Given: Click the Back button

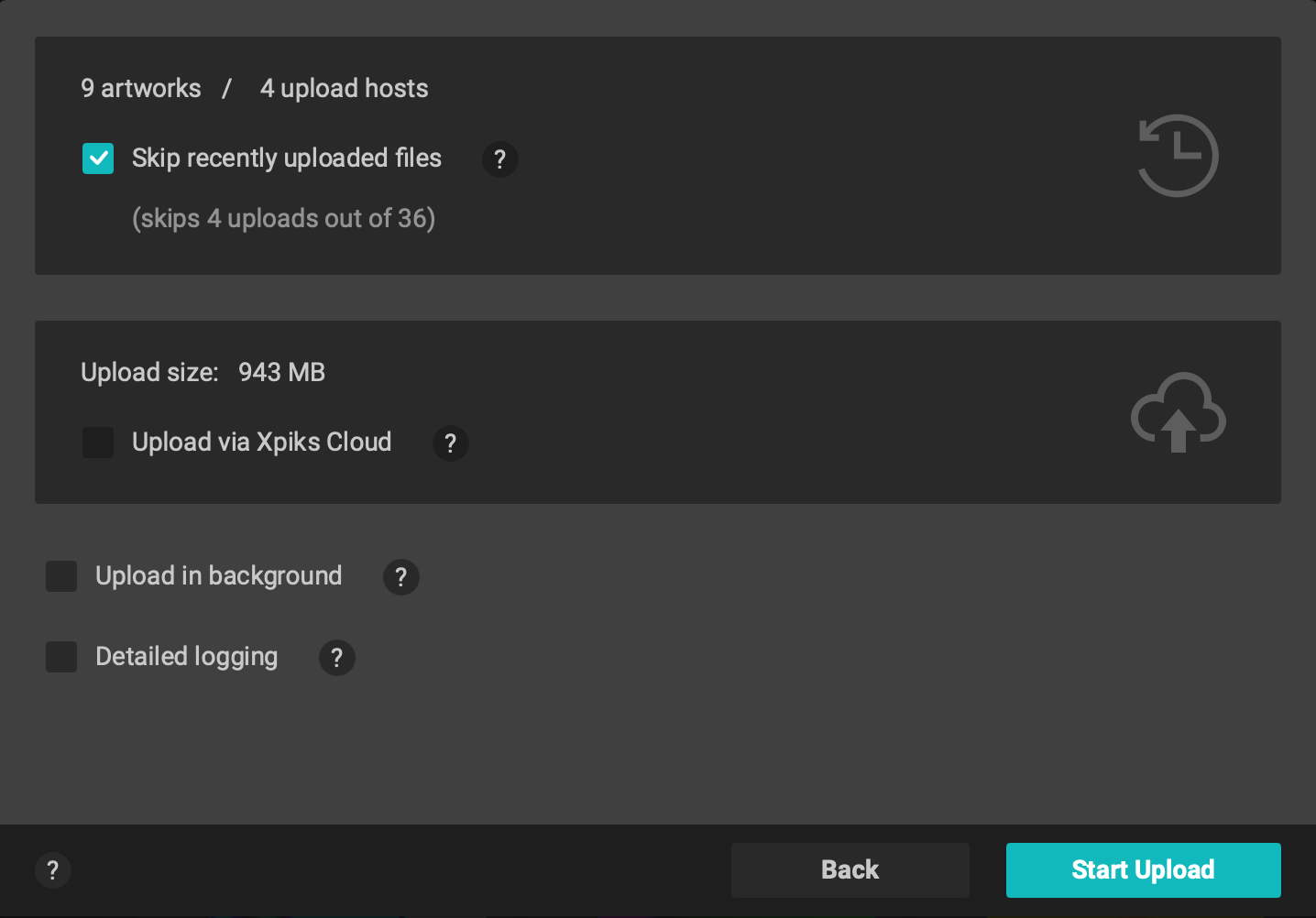Looking at the screenshot, I should (850, 869).
